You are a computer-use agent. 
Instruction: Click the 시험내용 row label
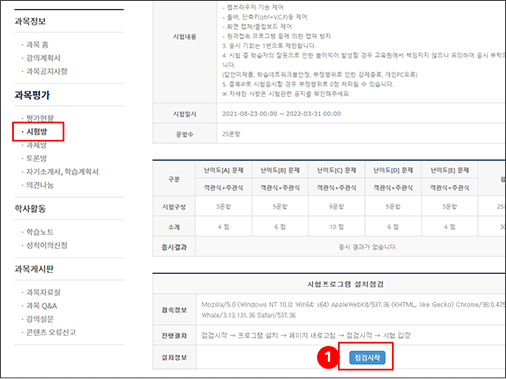tap(184, 37)
